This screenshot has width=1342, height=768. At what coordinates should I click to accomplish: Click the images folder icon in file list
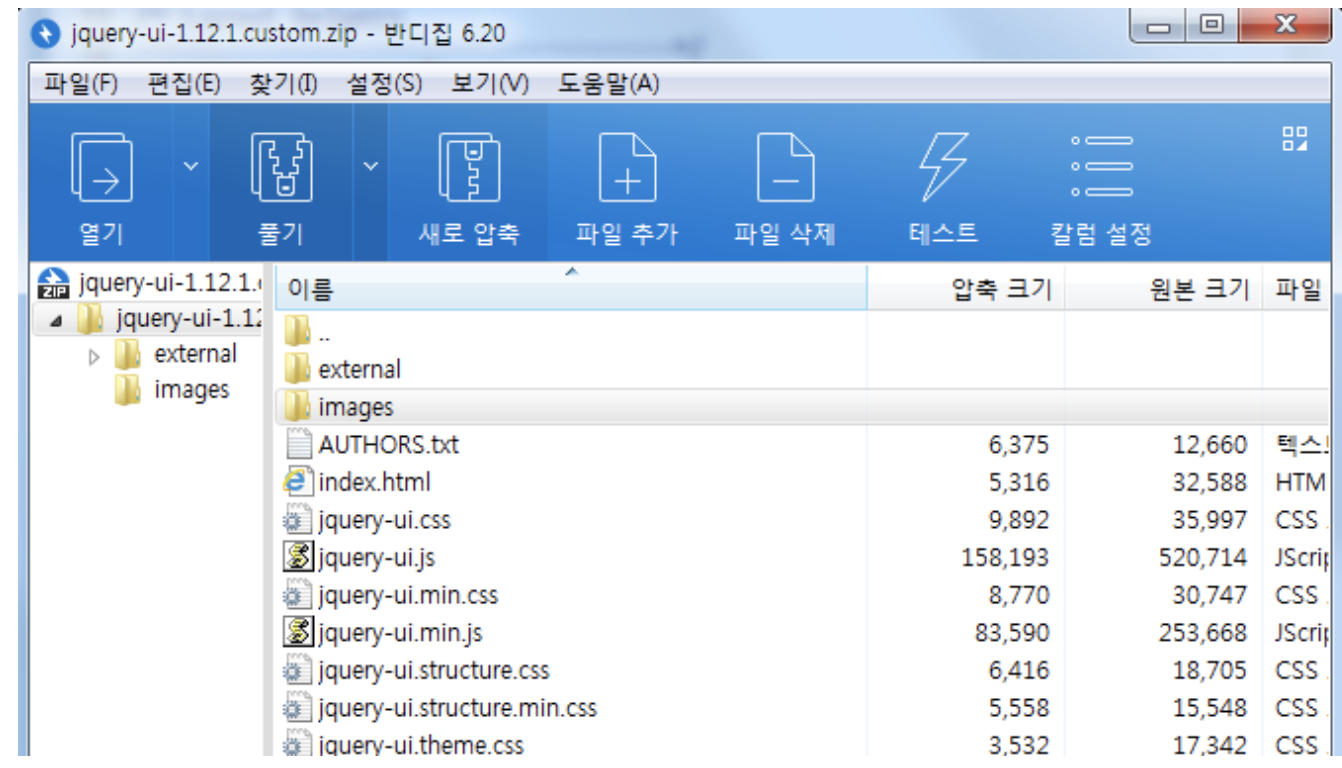click(297, 407)
